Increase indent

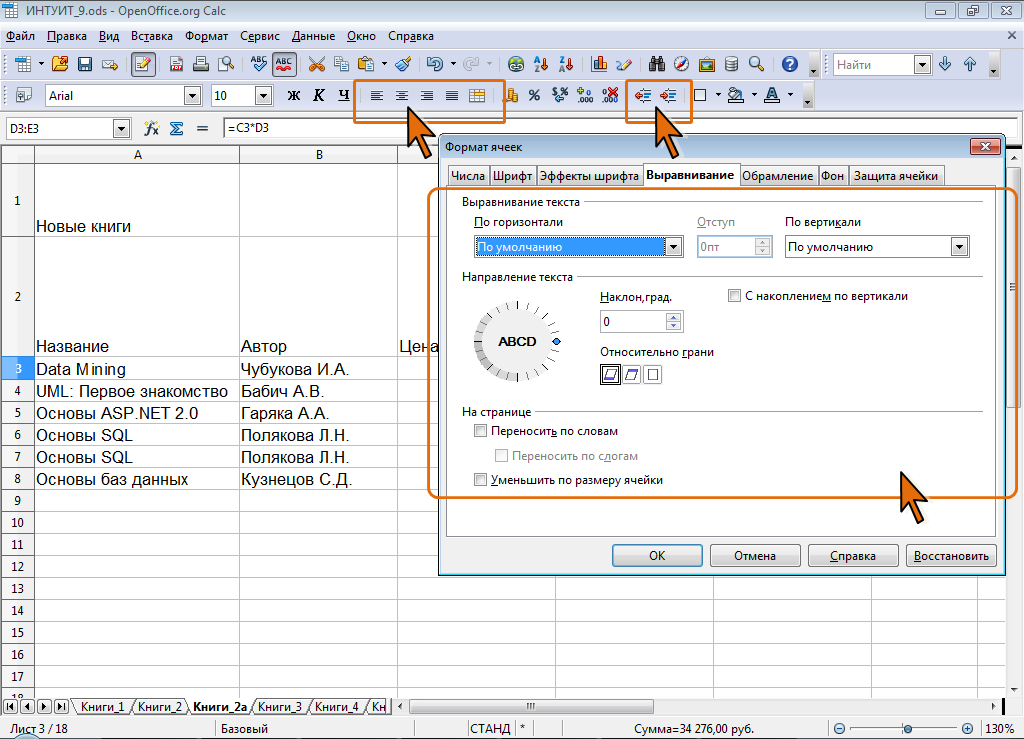click(x=667, y=95)
